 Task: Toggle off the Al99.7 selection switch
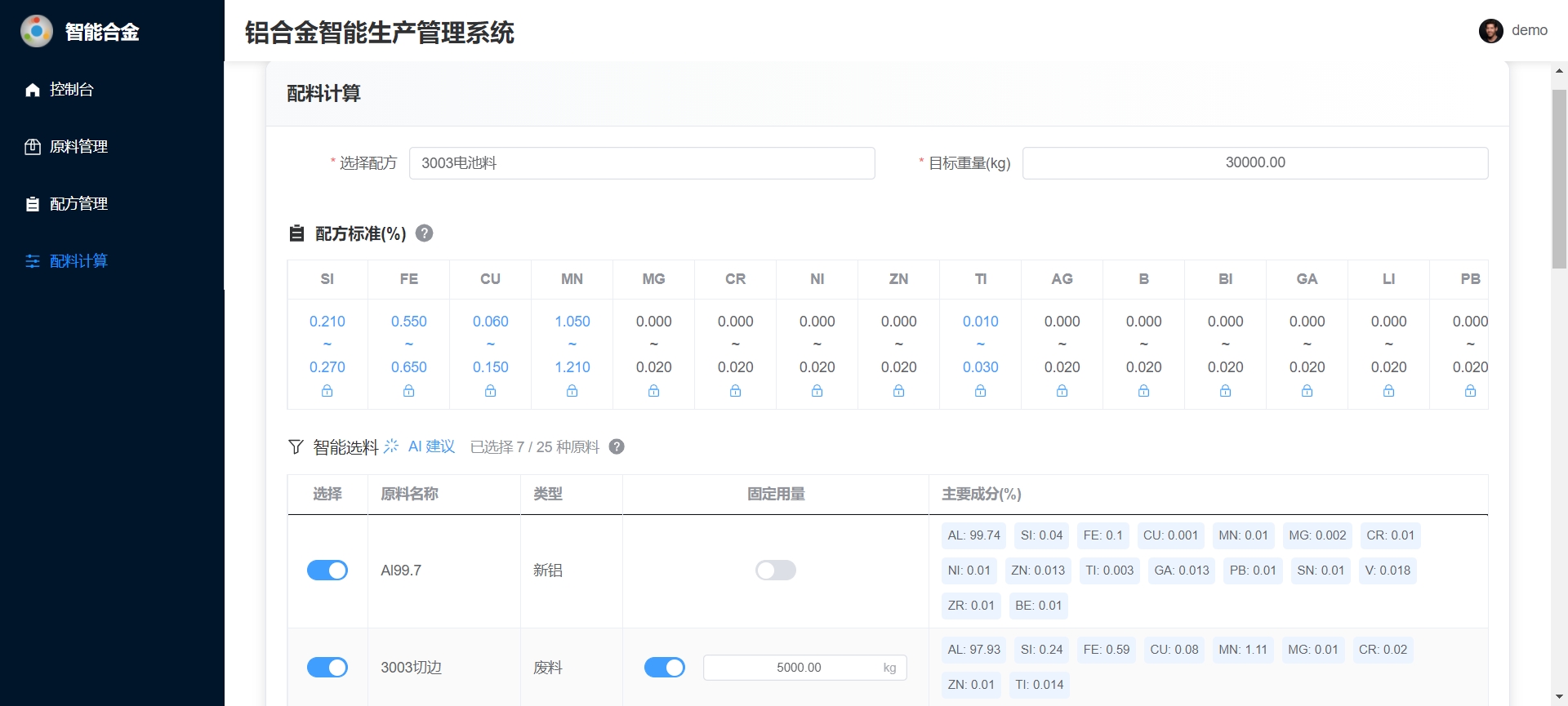coord(327,570)
